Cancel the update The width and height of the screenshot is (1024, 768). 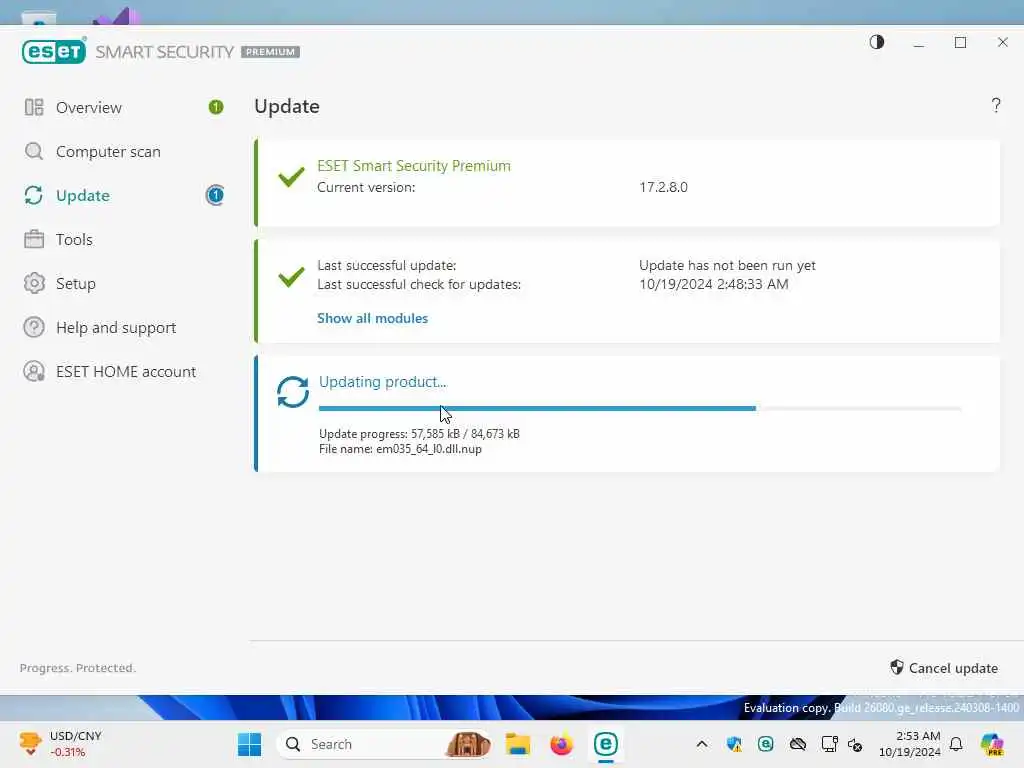(944, 668)
